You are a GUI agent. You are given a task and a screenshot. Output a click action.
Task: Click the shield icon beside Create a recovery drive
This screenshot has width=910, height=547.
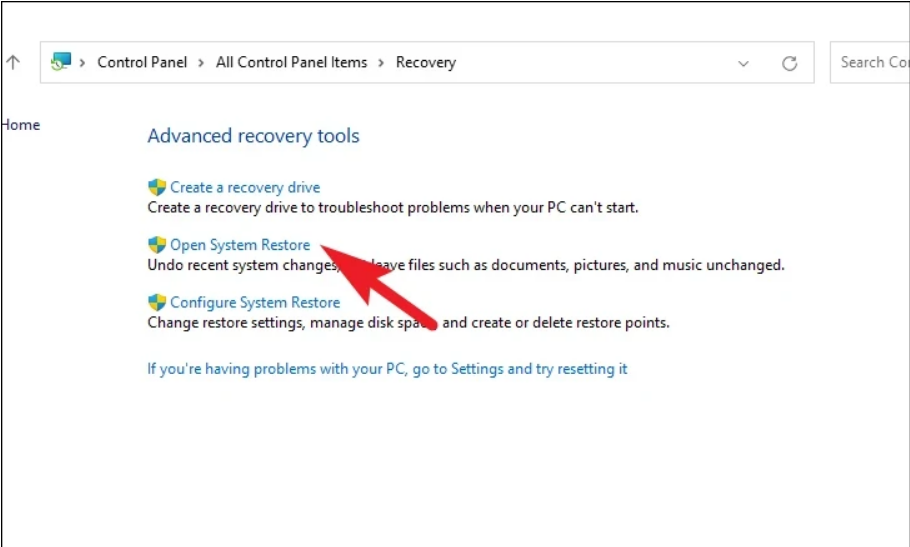pos(157,187)
